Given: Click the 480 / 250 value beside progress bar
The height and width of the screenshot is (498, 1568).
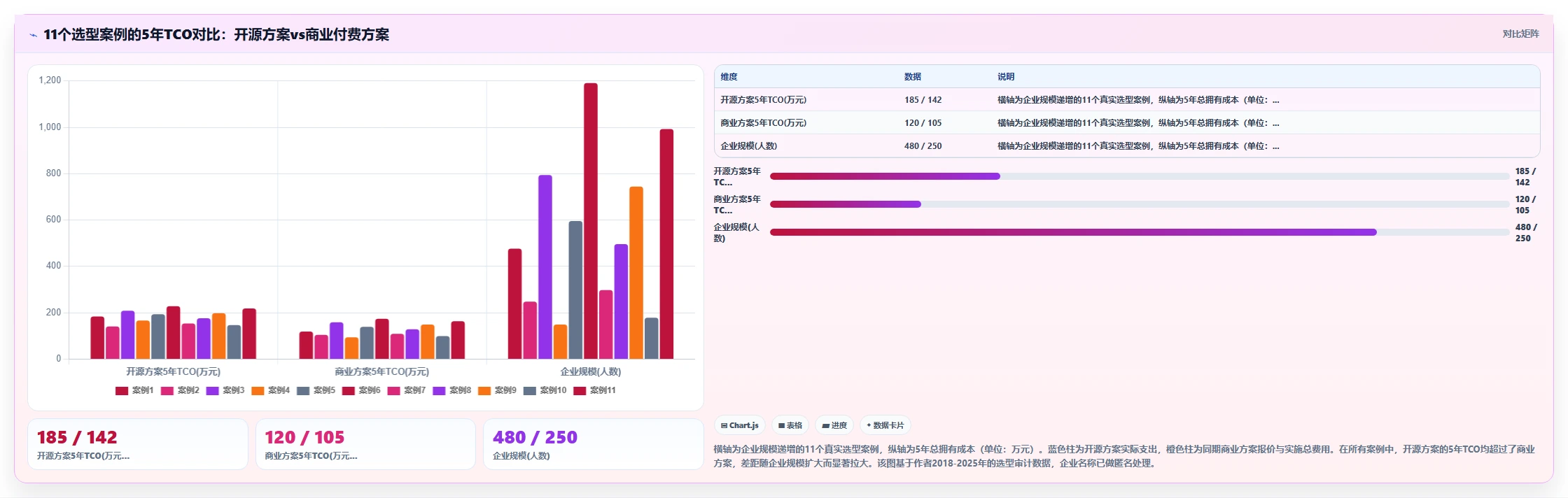Looking at the screenshot, I should tap(1526, 232).
